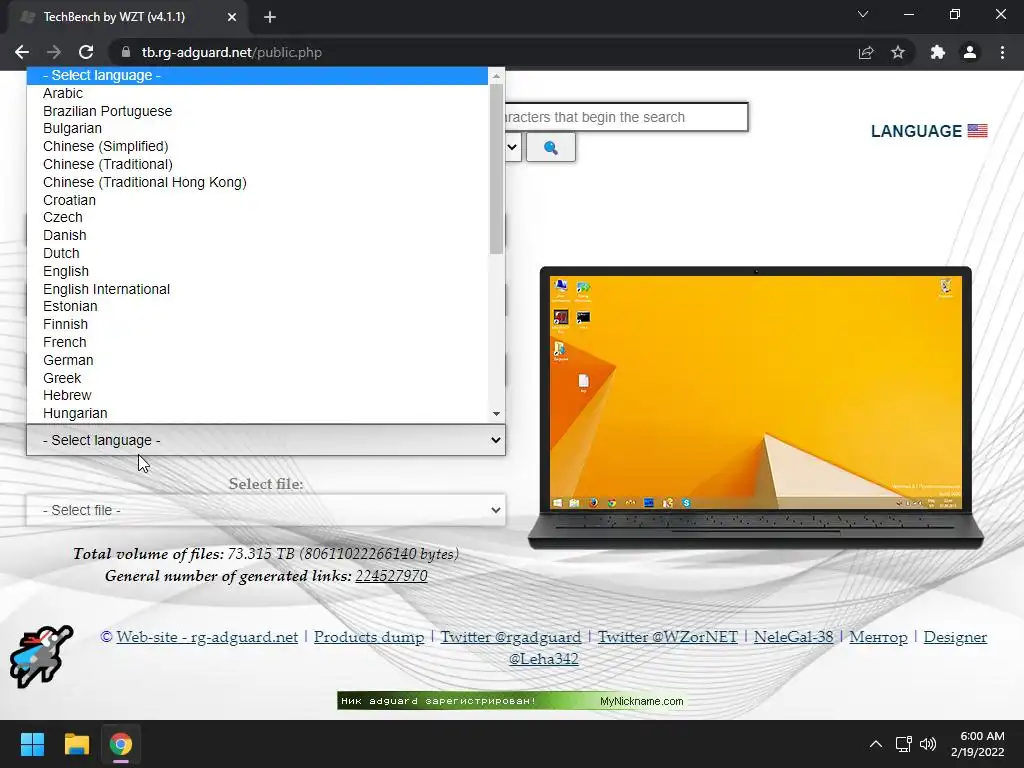Screen dimensions: 1024x768
Task: Open a new browser tab
Action: click(270, 17)
